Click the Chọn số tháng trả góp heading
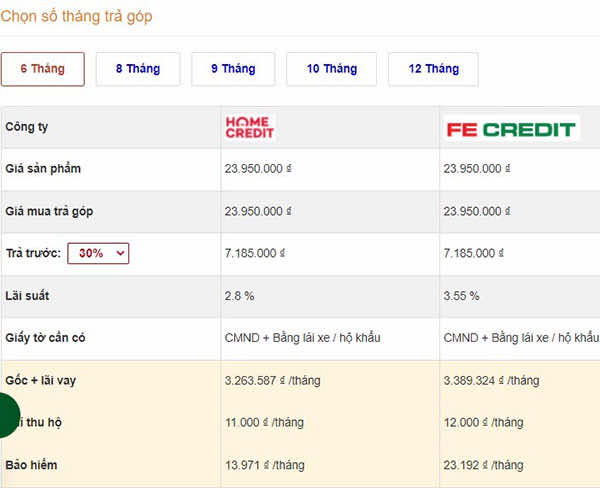Viewport: 600px width, 488px height. (77, 16)
